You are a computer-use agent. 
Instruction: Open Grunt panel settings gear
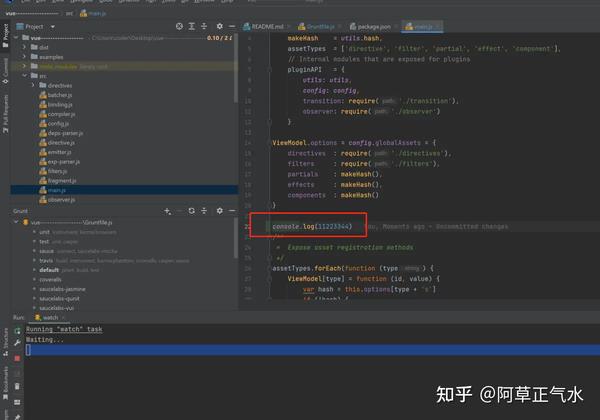(x=219, y=211)
